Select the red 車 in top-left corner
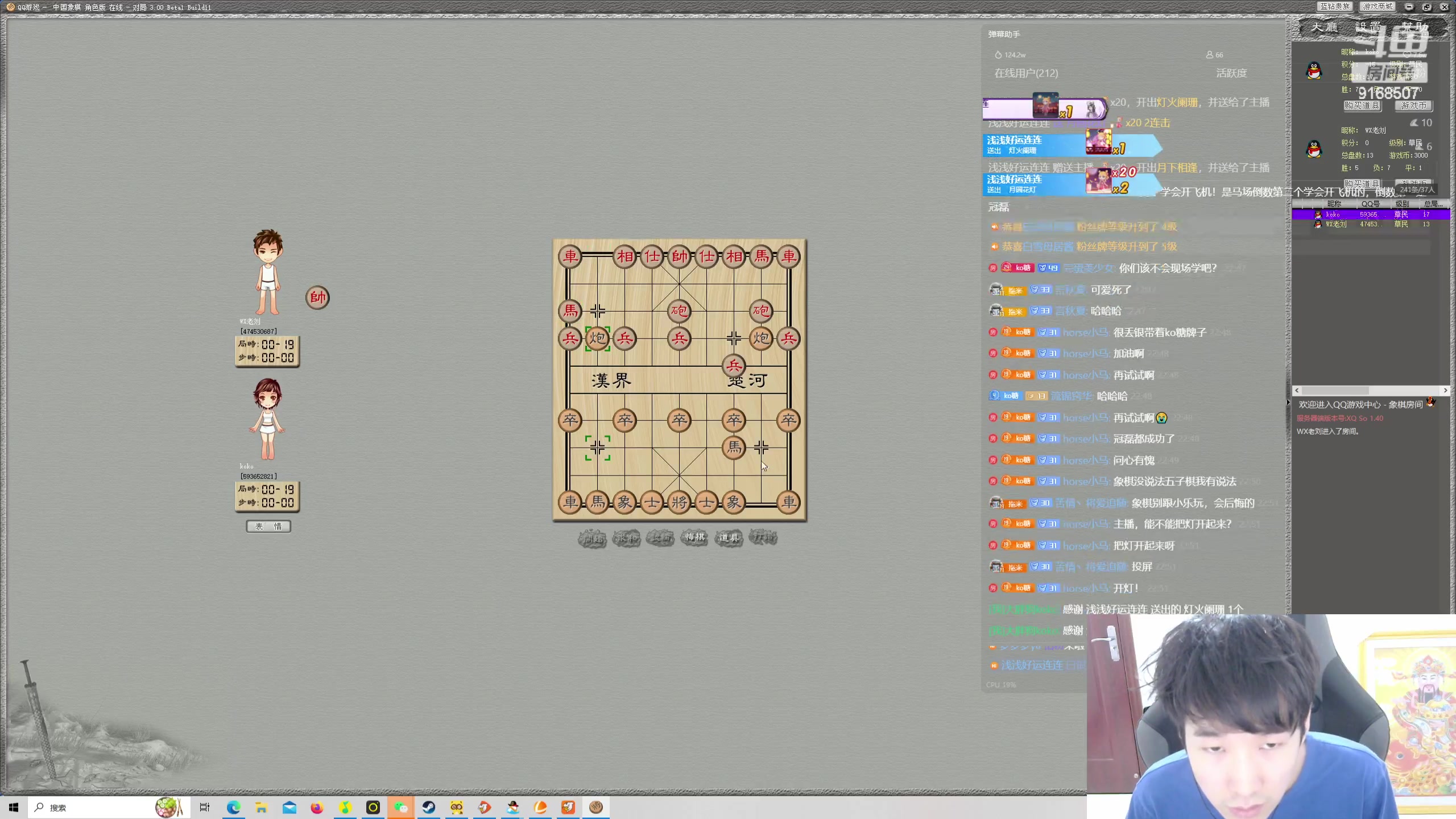This screenshot has height=819, width=1456. coord(570,257)
